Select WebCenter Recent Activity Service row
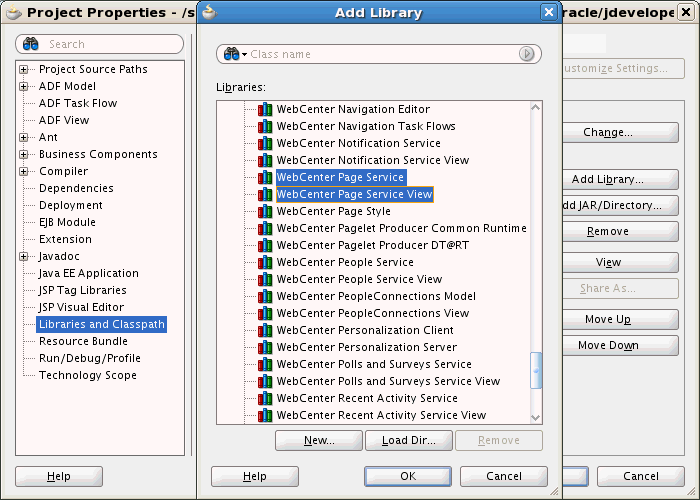700x500 pixels. pos(367,397)
